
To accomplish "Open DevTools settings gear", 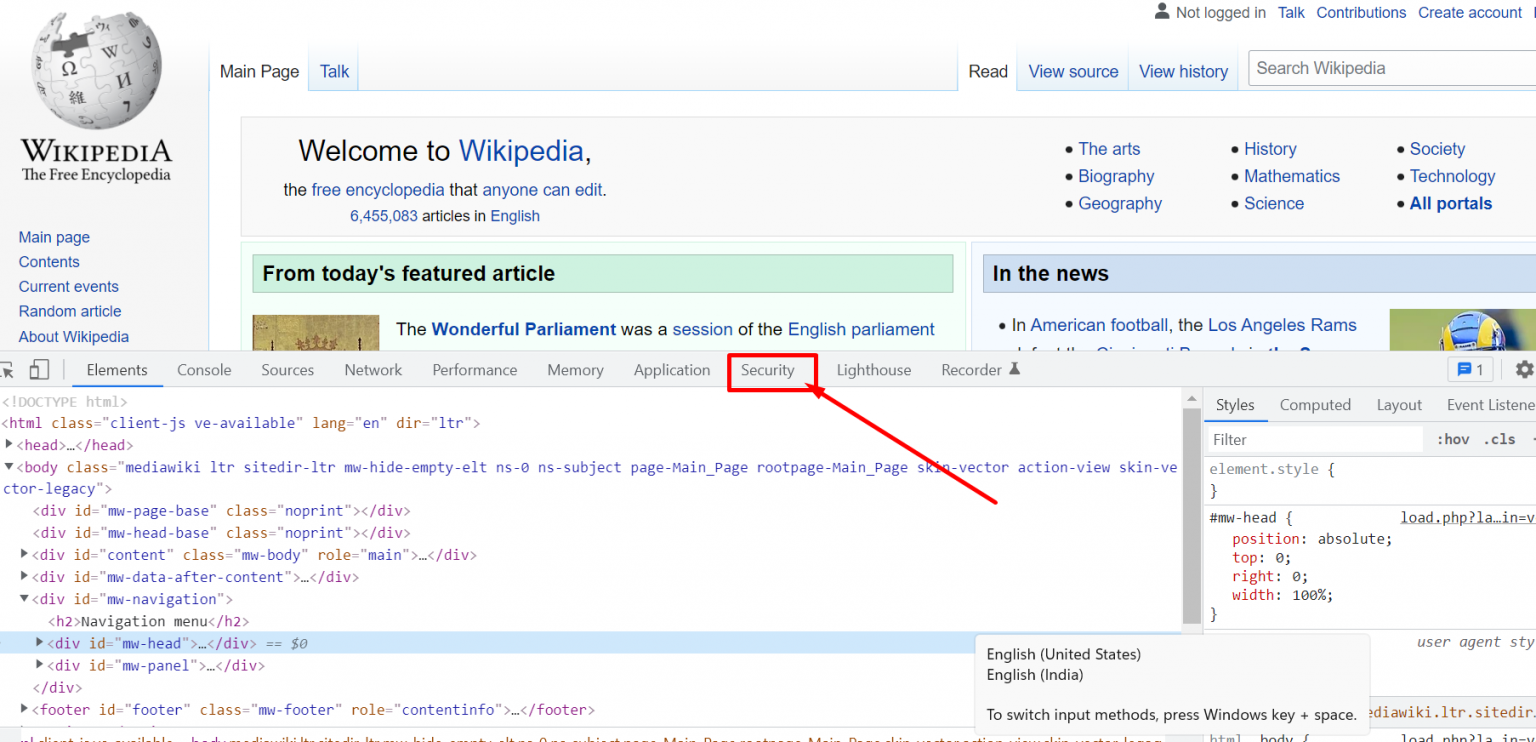I will click(x=1523, y=370).
